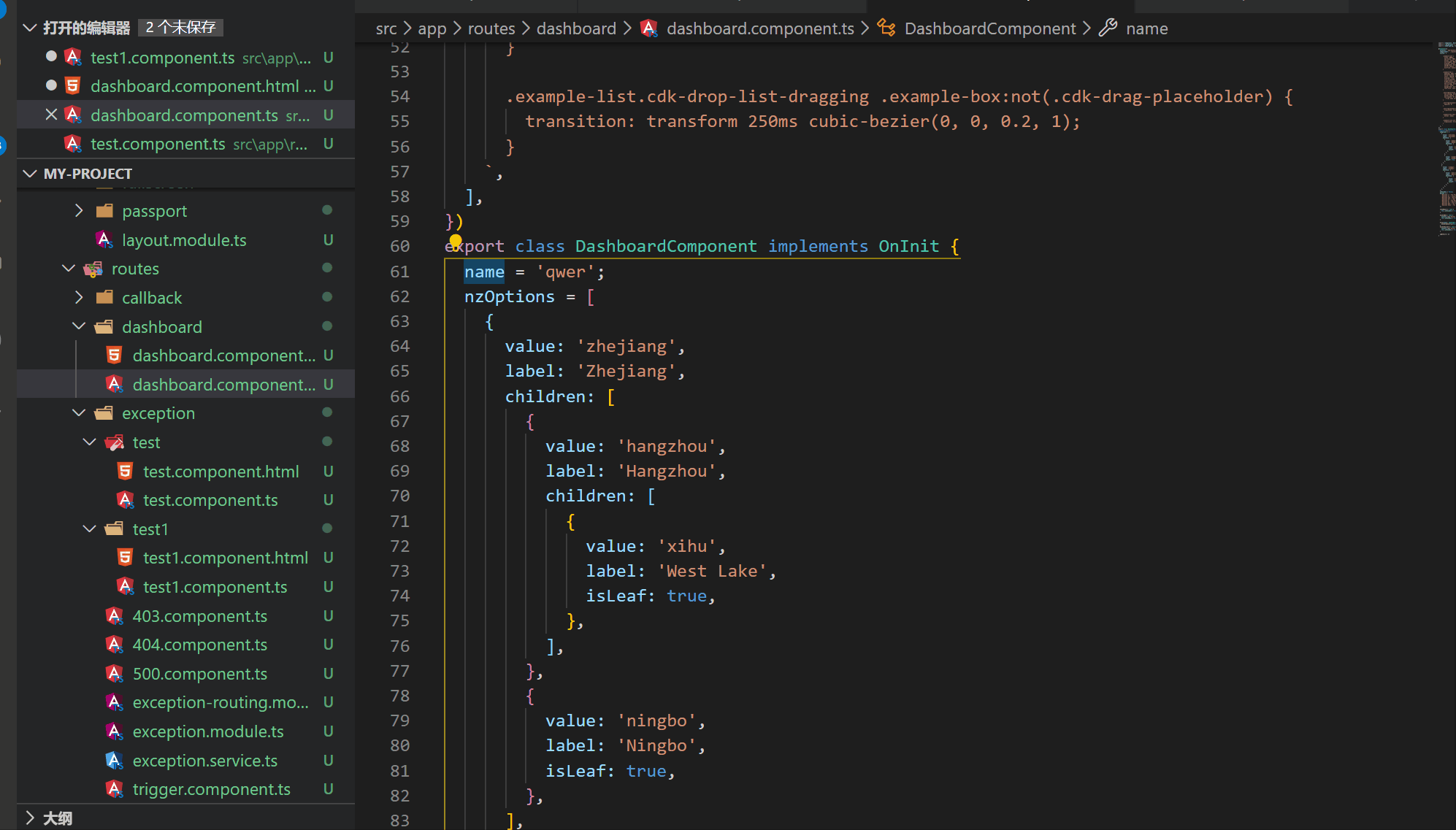Open test.component.ts from open editors list
The height and width of the screenshot is (830, 1456).
[x=158, y=144]
